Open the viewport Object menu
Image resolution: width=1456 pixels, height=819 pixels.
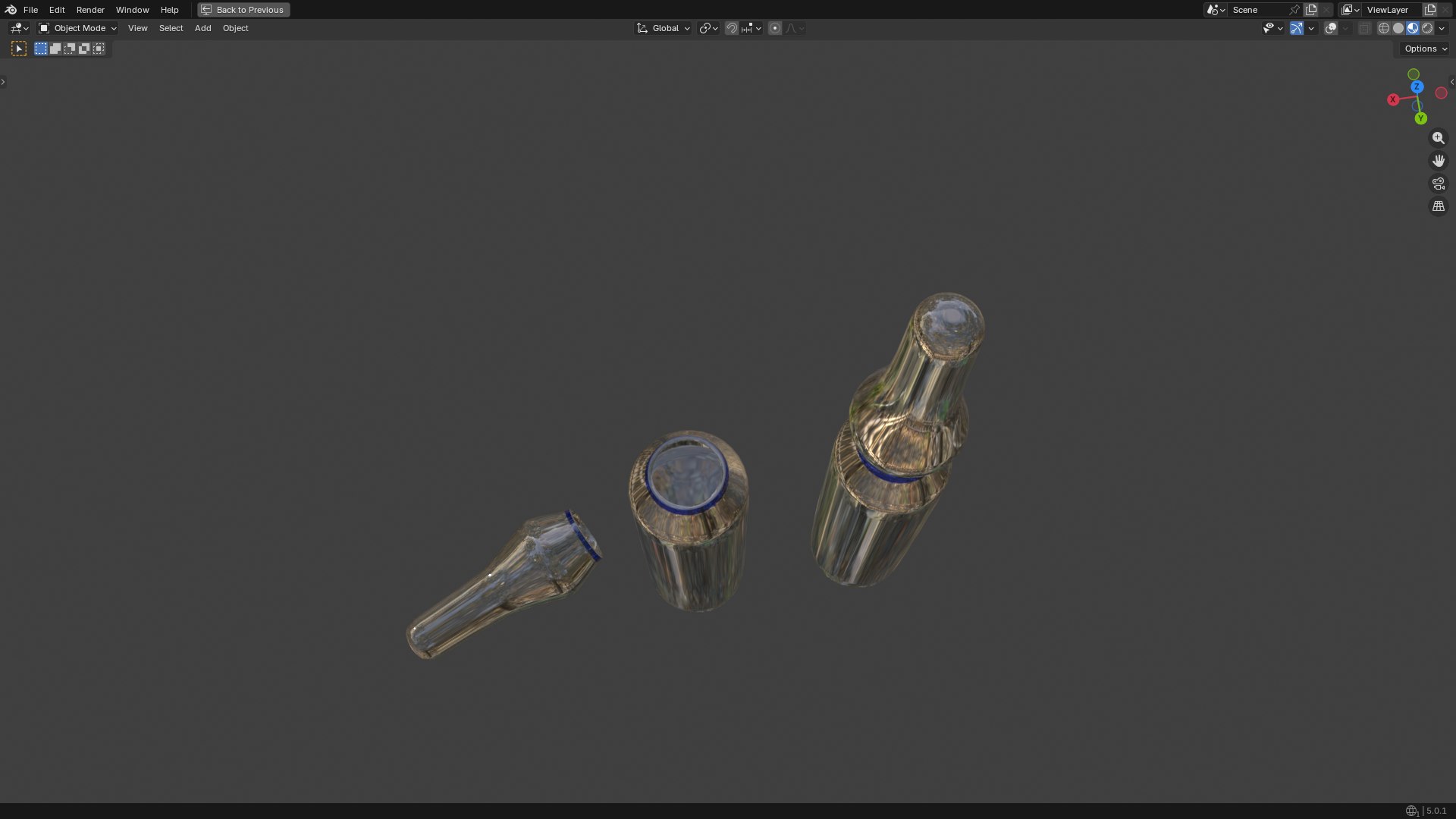click(235, 28)
